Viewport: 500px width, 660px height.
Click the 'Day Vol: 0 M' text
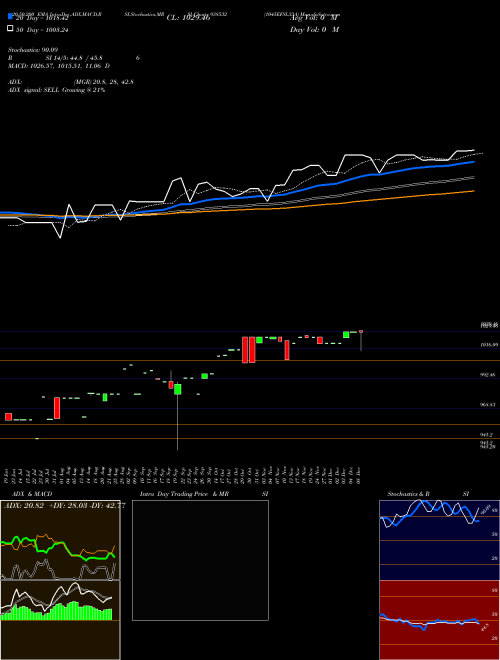coord(314,29)
